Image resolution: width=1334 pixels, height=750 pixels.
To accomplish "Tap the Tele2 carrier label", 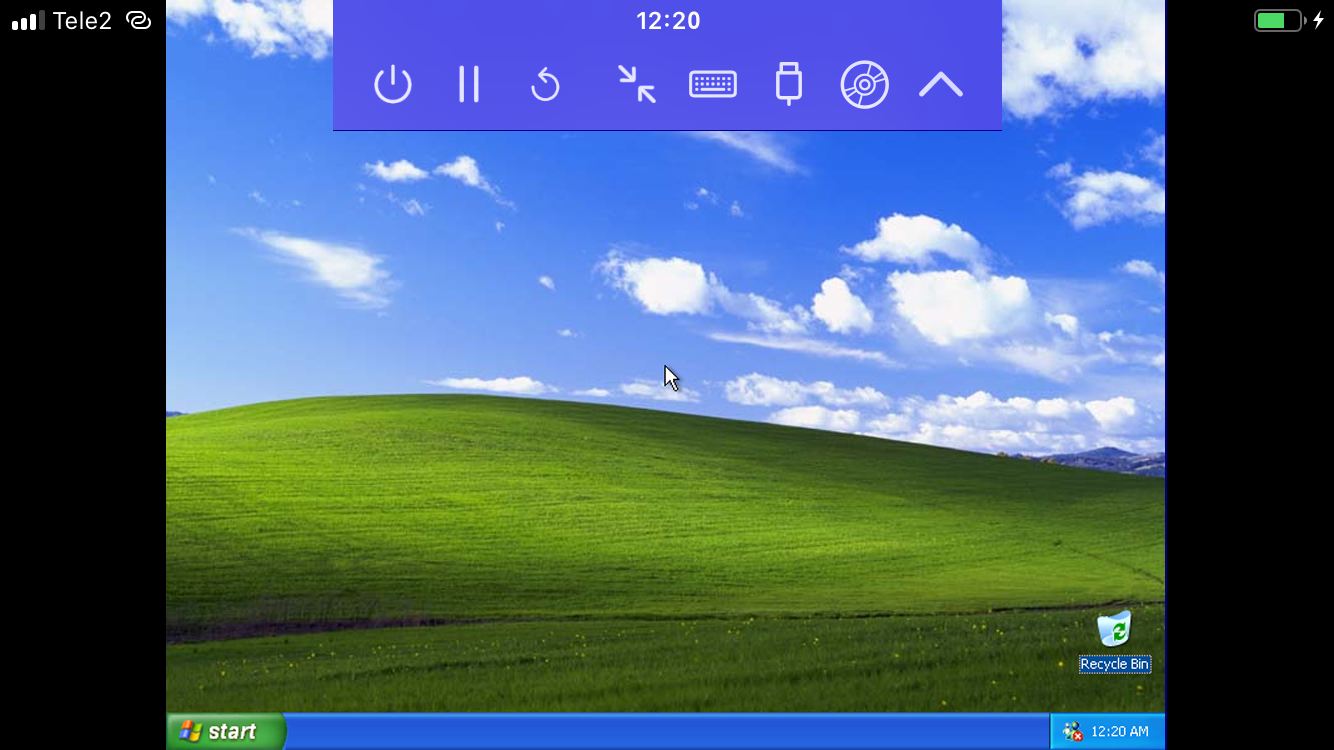I will (x=82, y=21).
